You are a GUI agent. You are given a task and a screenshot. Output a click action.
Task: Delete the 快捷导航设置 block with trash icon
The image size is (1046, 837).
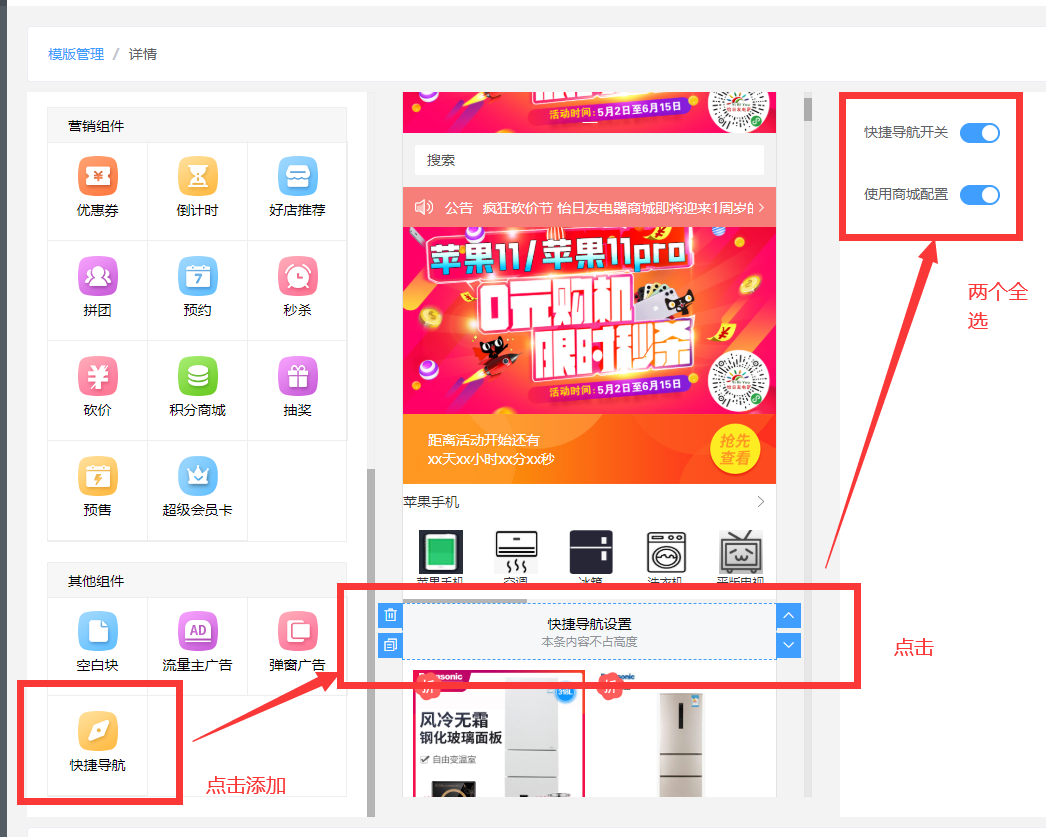click(x=390, y=616)
